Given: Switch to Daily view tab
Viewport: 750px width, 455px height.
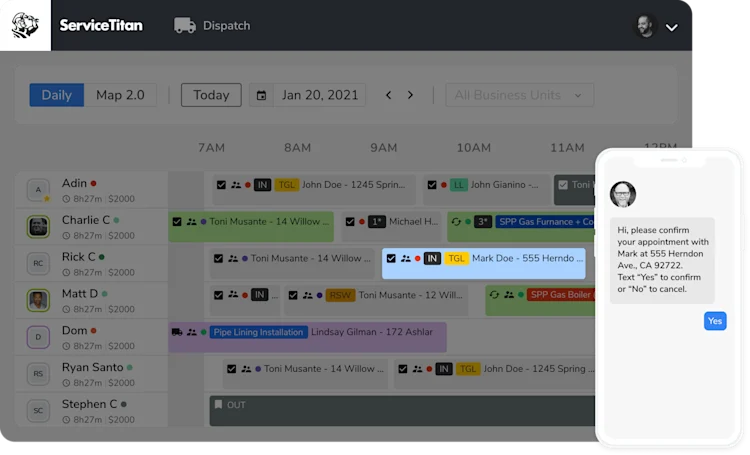Looking at the screenshot, I should point(56,95).
